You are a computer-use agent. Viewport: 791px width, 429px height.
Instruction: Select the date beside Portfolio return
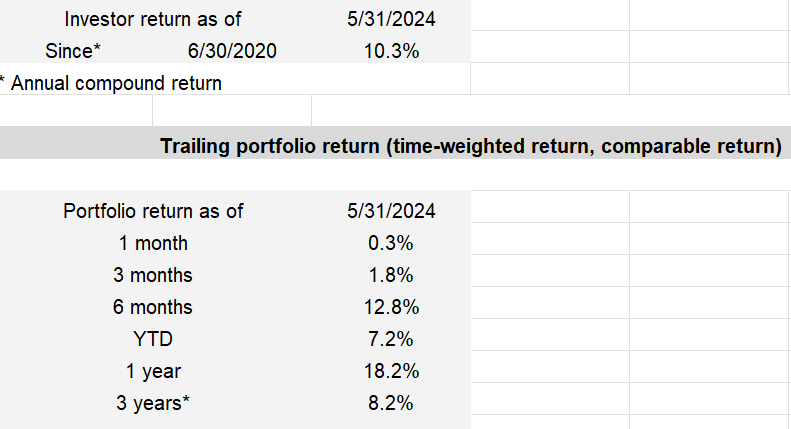[x=391, y=211]
